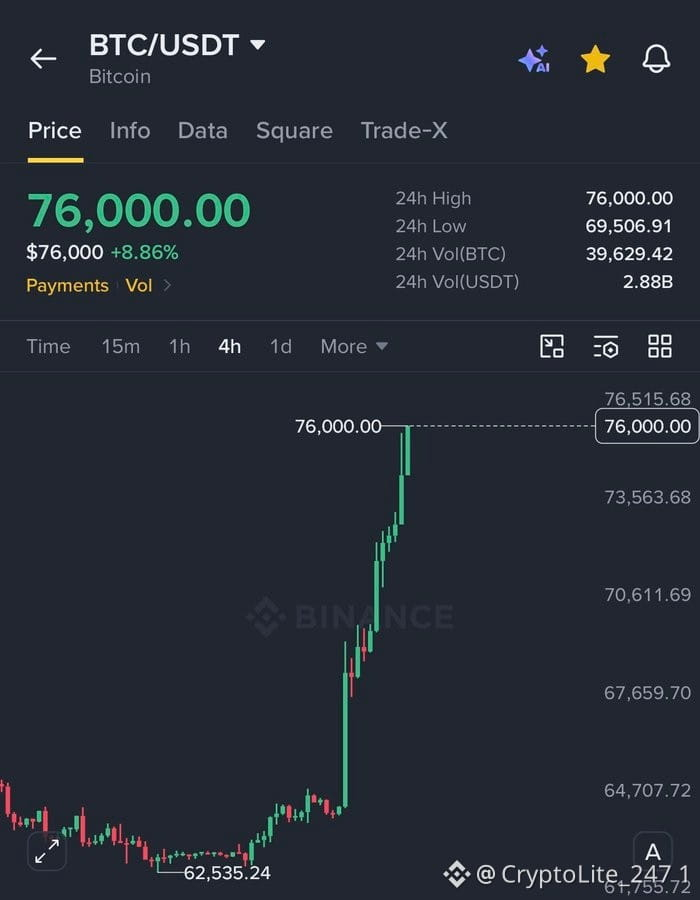The height and width of the screenshot is (900, 700).
Task: Select the Time line chart option
Action: [x=48, y=346]
